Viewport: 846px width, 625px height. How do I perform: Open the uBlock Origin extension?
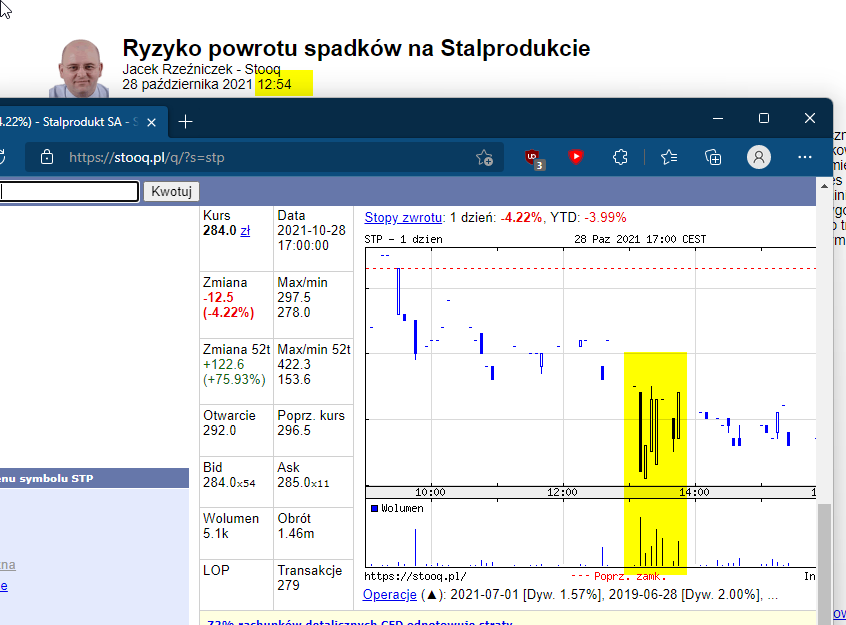pos(534,158)
